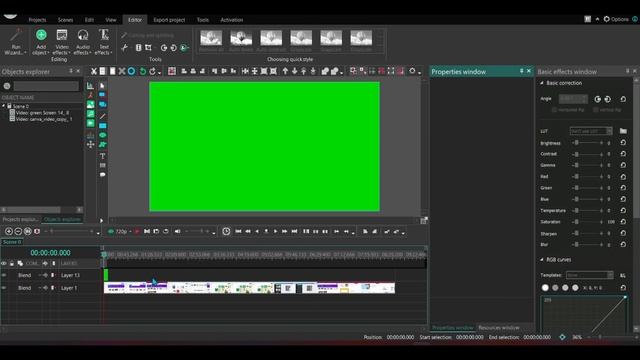640x360 pixels.
Task: Click the timeline zoom in plus icon
Action: click(x=9, y=231)
